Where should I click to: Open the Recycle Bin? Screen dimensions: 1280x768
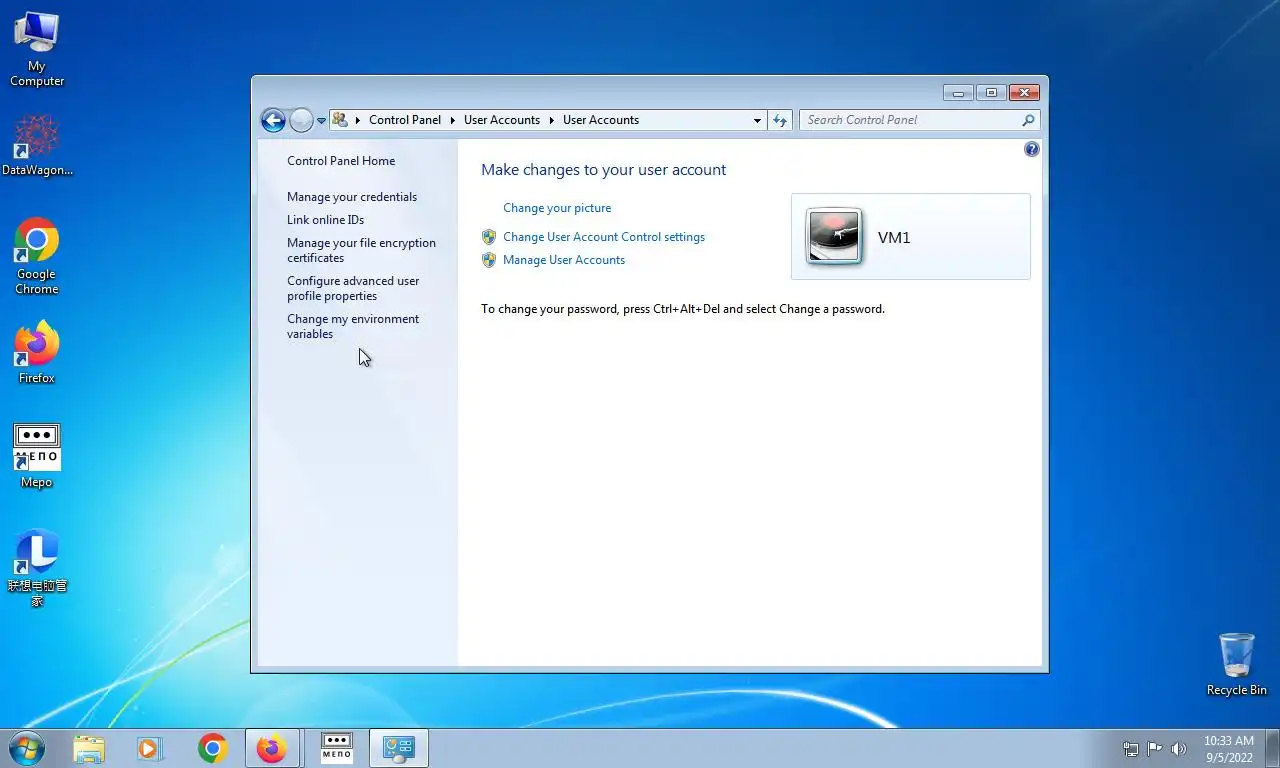tap(1236, 664)
